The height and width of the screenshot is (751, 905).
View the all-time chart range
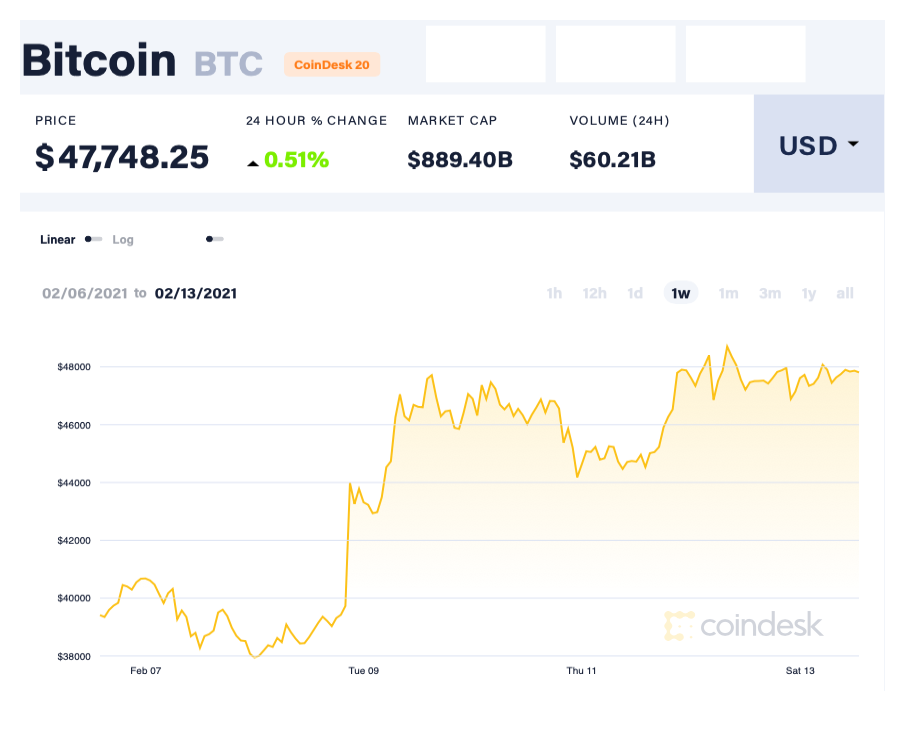845,293
